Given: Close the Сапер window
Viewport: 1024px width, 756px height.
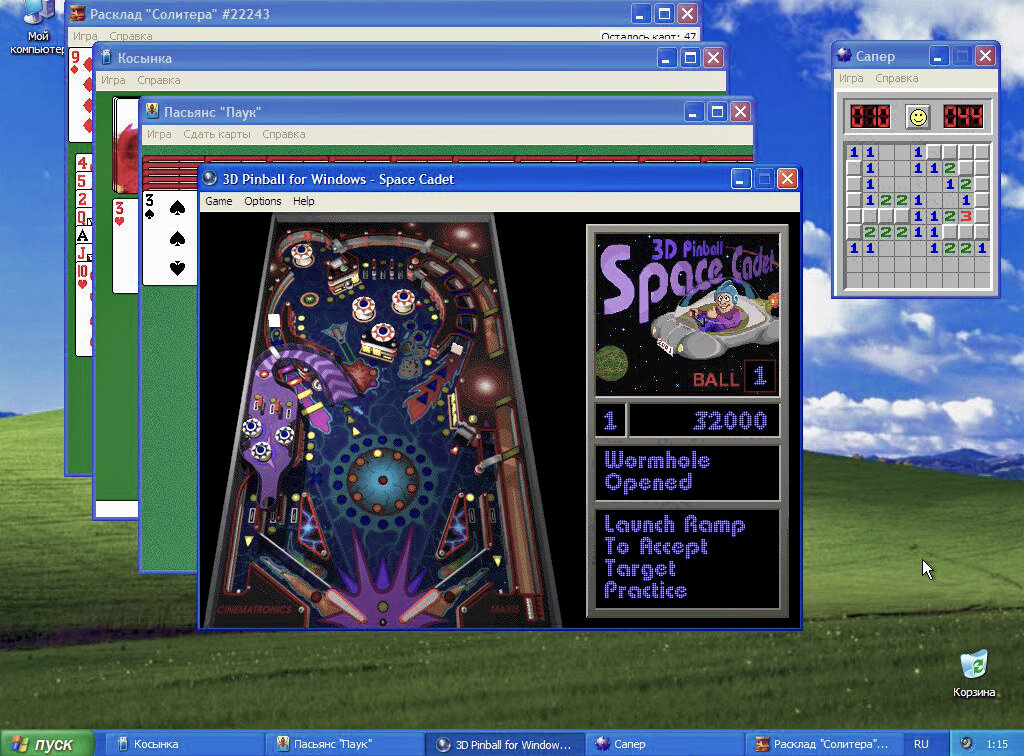Looking at the screenshot, I should [985, 55].
